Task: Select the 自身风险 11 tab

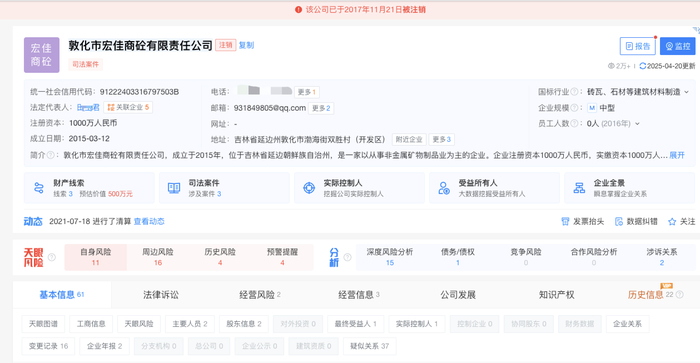Action: tap(96, 257)
